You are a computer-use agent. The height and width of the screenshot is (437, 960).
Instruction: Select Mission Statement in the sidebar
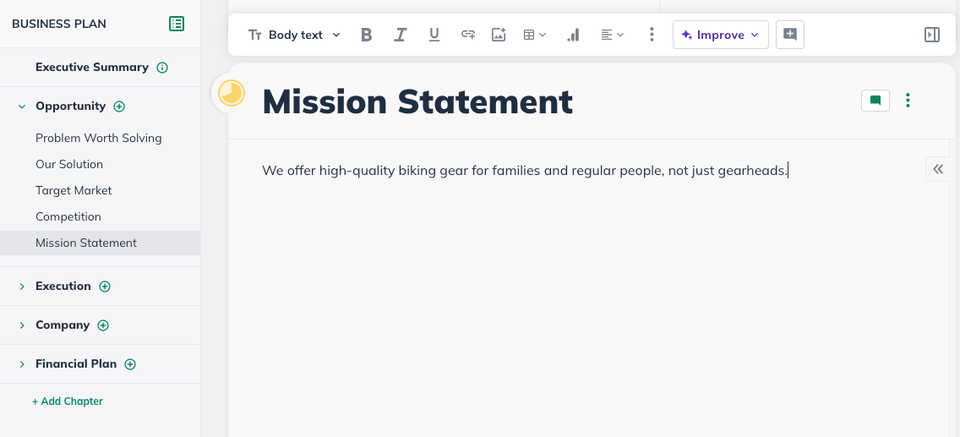point(100,243)
